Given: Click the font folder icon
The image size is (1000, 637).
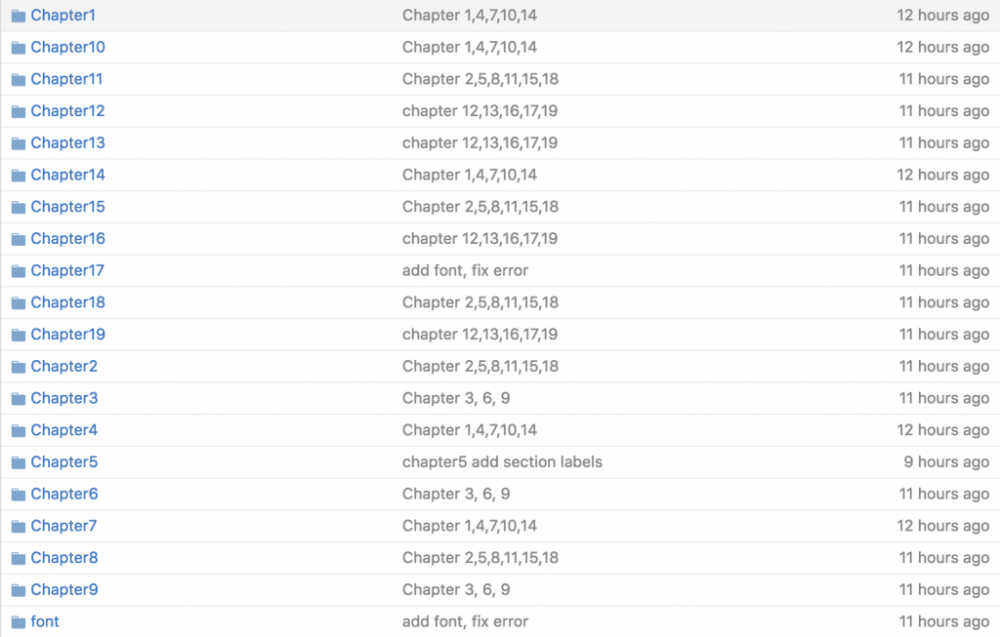Looking at the screenshot, I should (x=18, y=622).
